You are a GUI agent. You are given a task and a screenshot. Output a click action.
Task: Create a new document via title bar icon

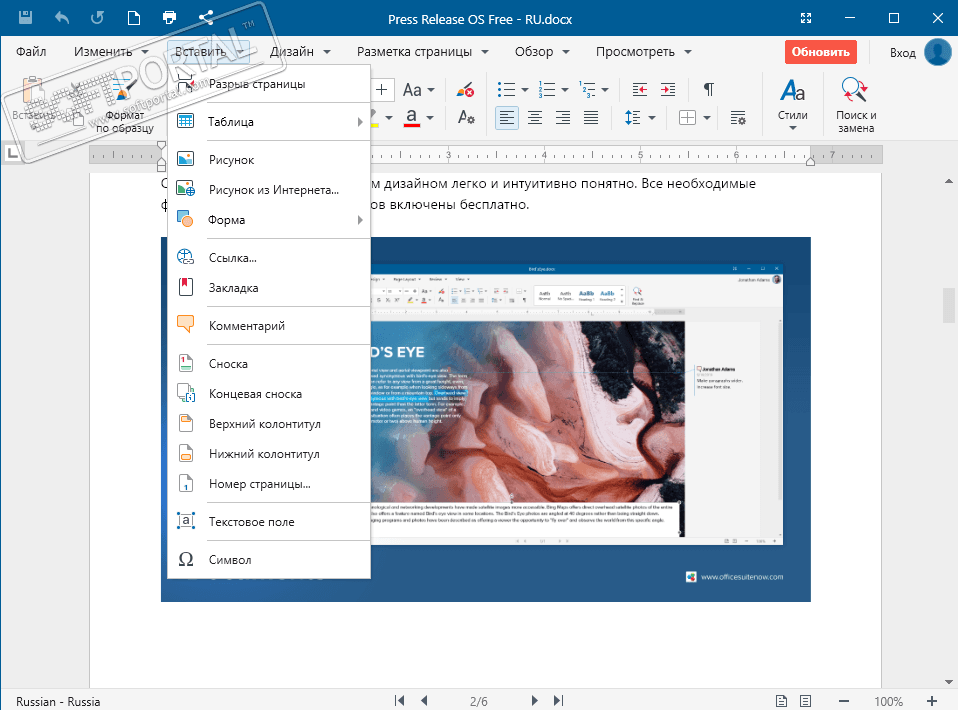(133, 18)
